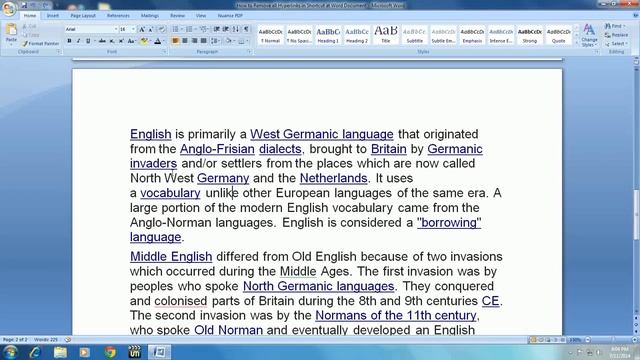
Task: Apply the text highlight color
Action: tap(143, 41)
